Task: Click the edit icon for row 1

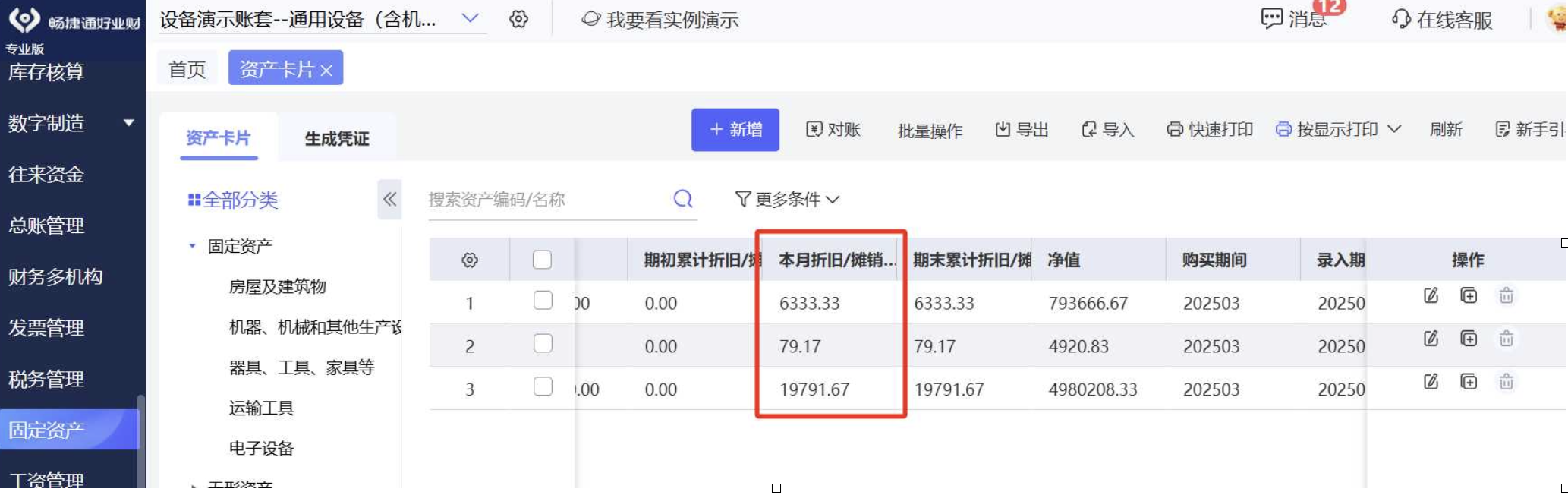Action: (1431, 296)
